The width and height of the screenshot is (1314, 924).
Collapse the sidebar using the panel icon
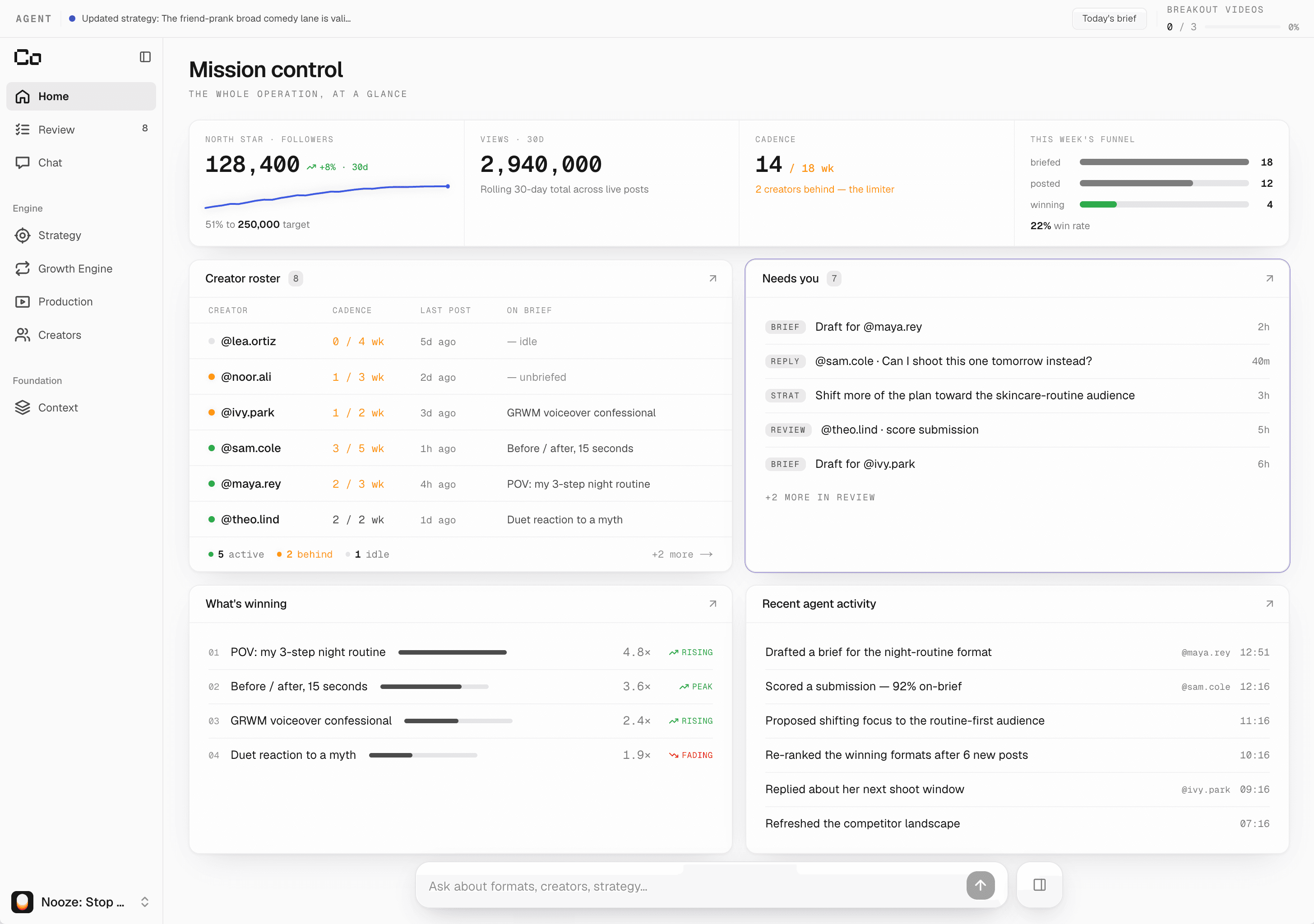tap(145, 57)
